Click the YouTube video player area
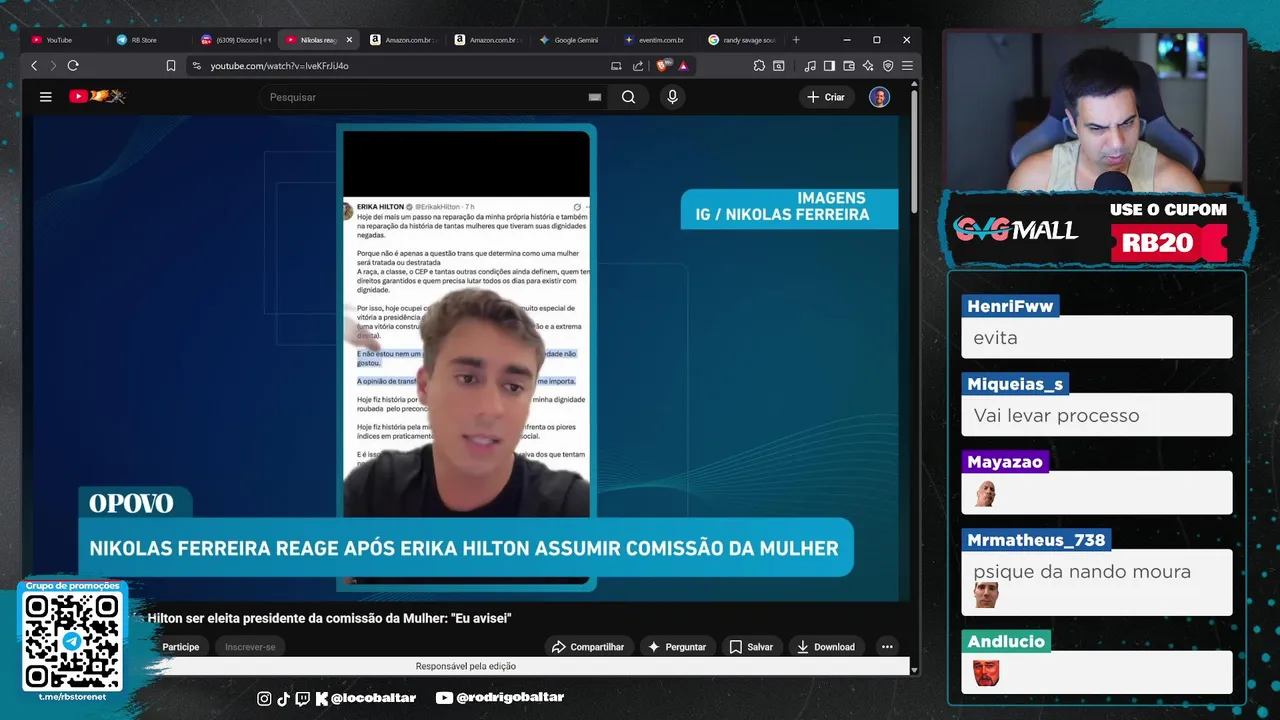Screen dimensions: 1280x720 tap(466, 358)
